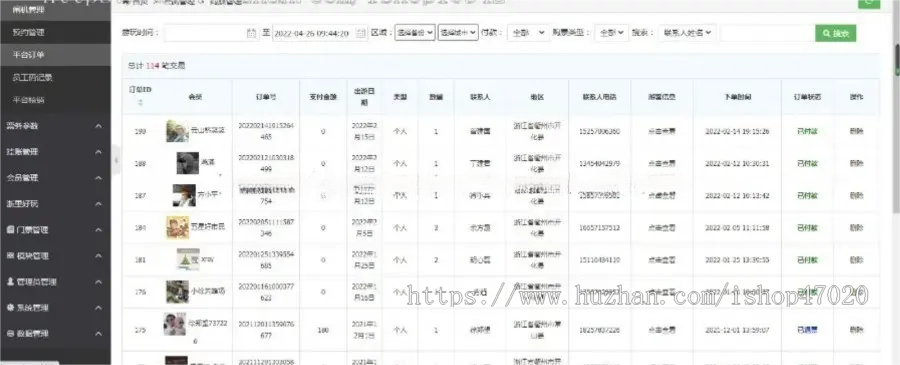
Task: Open member avatar in order 188 row
Action: pos(188,163)
